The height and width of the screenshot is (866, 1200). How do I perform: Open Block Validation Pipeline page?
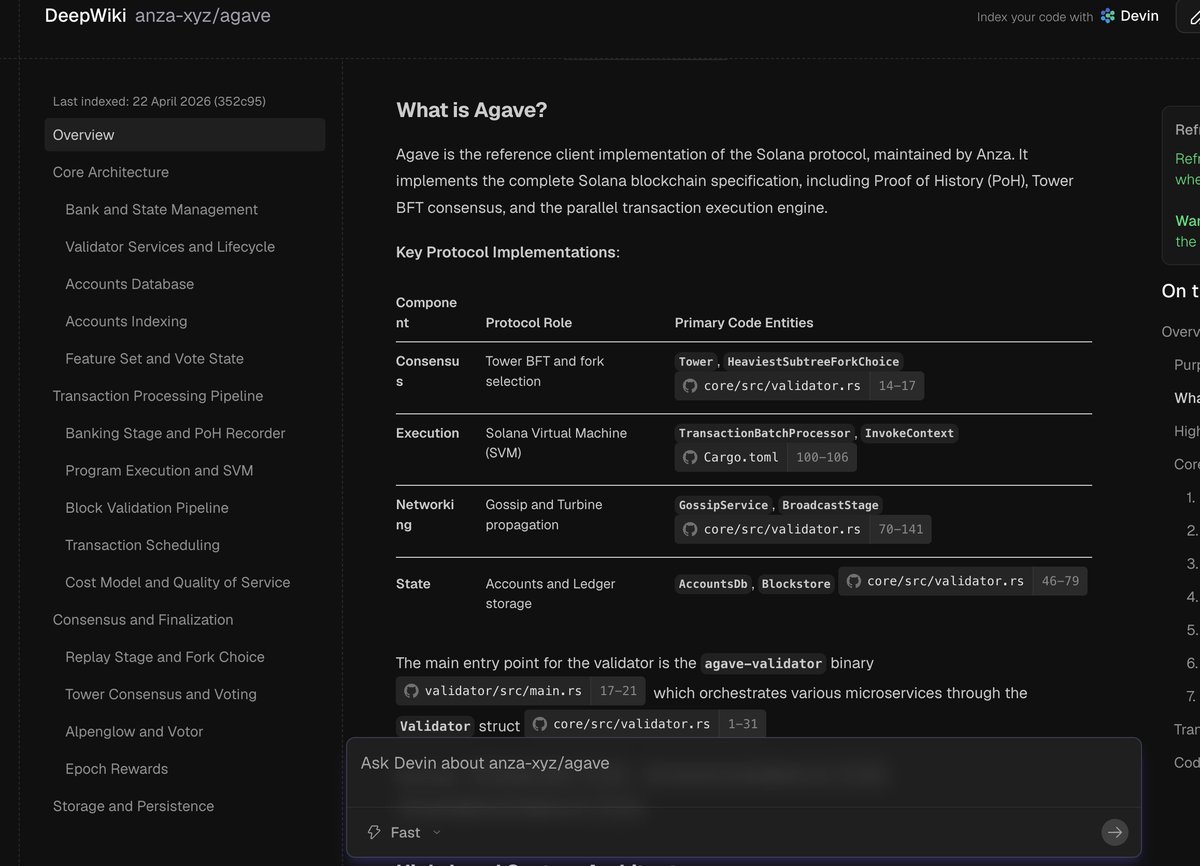point(147,508)
